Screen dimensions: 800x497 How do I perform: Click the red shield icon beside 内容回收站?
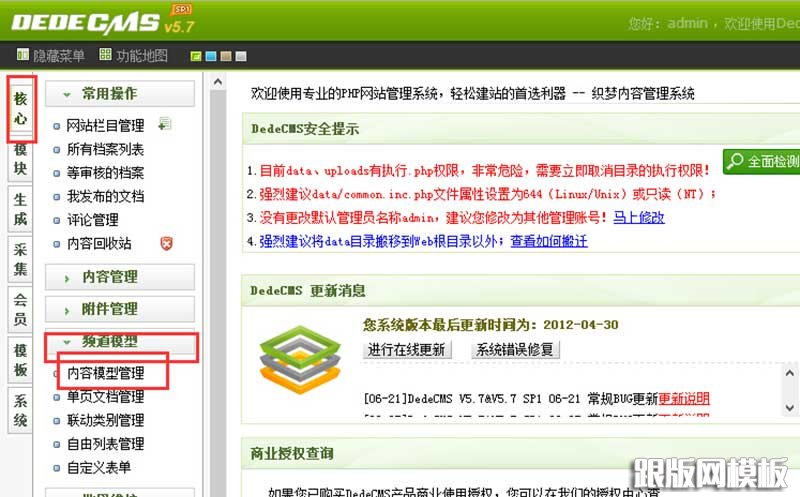(x=166, y=243)
